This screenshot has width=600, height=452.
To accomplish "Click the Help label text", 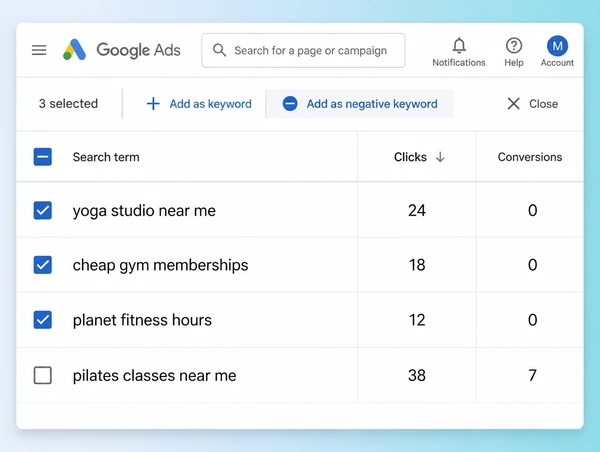I will [x=514, y=62].
